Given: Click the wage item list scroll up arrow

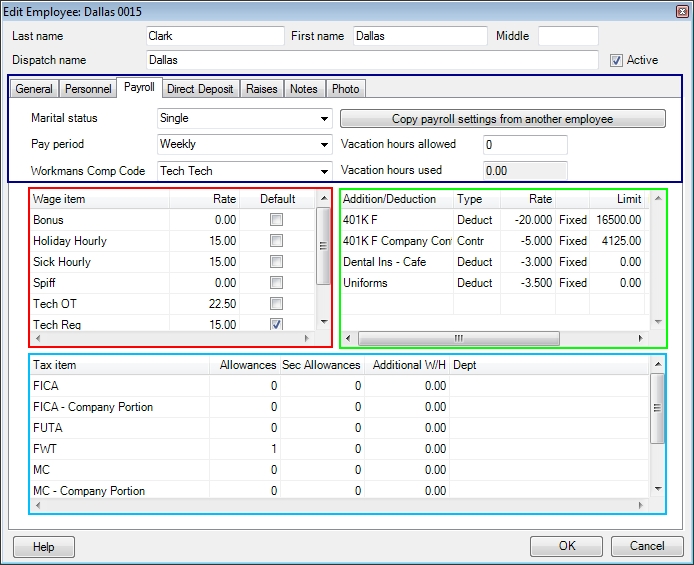Looking at the screenshot, I should [x=324, y=198].
